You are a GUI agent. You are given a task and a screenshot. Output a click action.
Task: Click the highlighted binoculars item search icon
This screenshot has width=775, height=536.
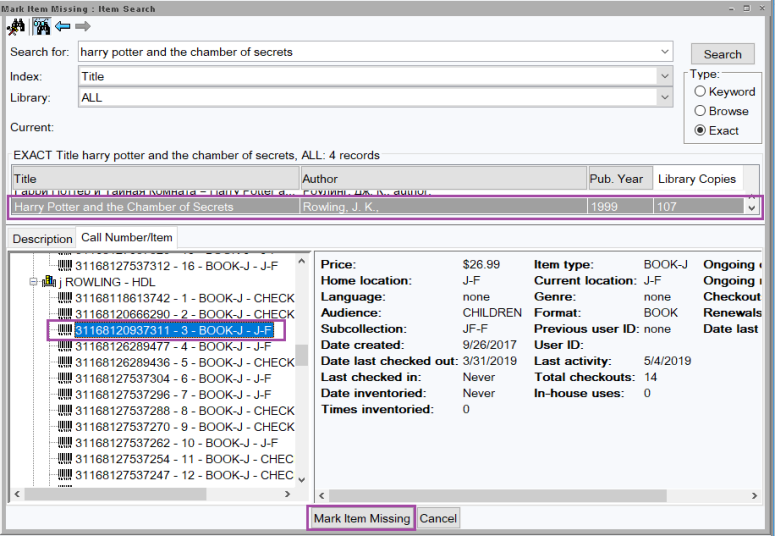click(42, 26)
